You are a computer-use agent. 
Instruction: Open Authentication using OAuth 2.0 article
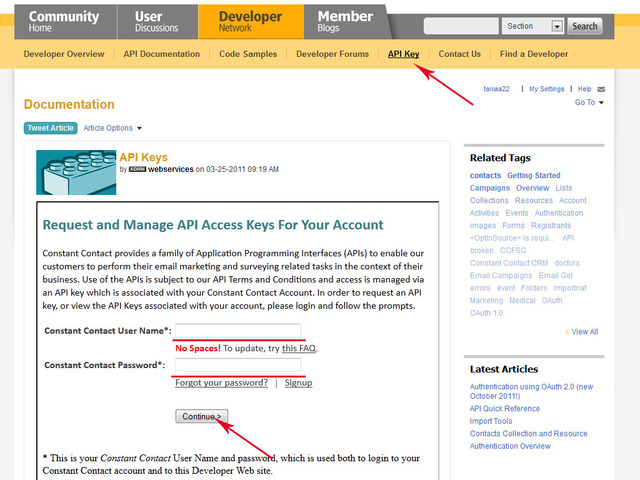tap(531, 391)
